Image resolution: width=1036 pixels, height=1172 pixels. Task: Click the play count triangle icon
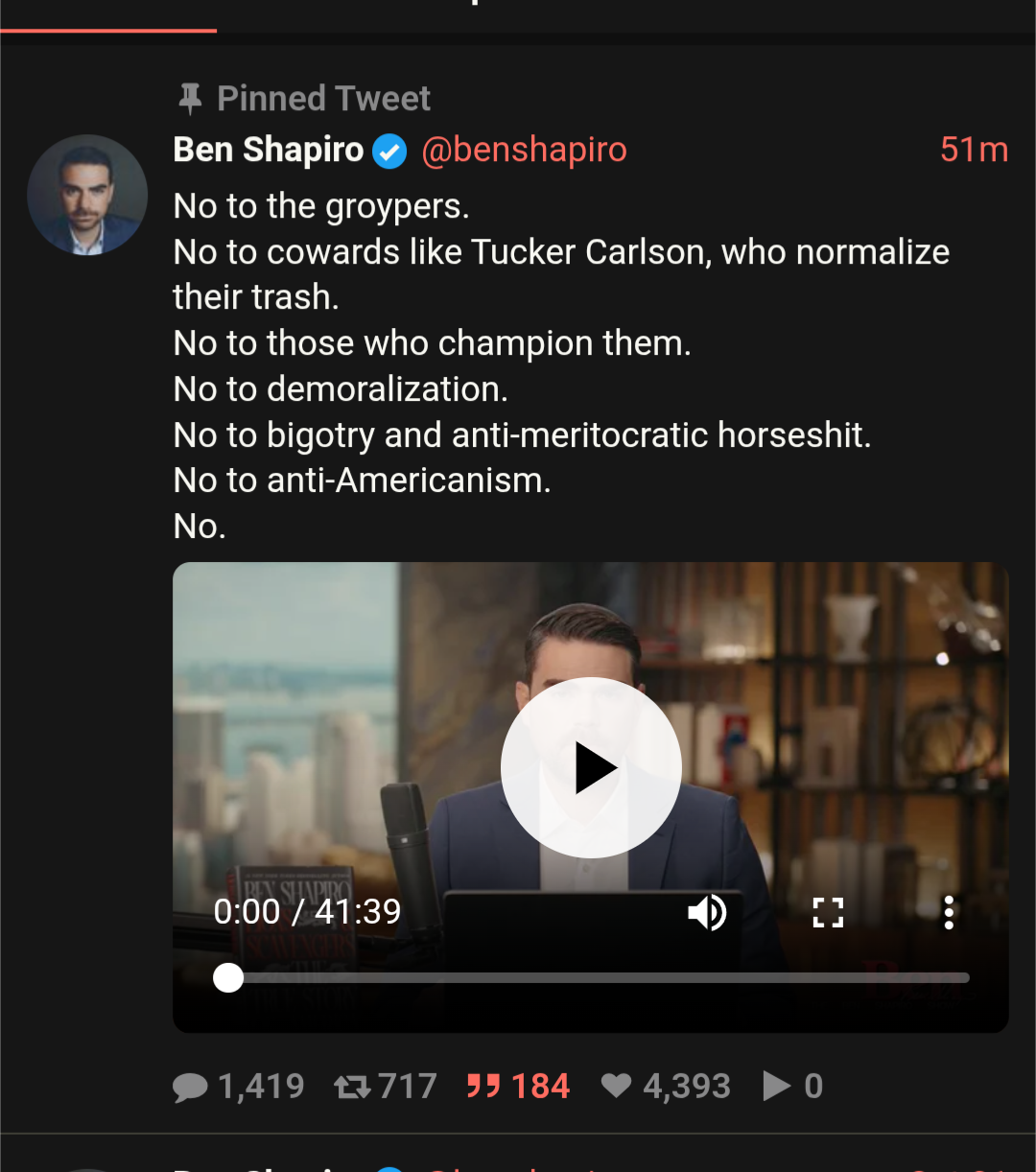point(776,1087)
